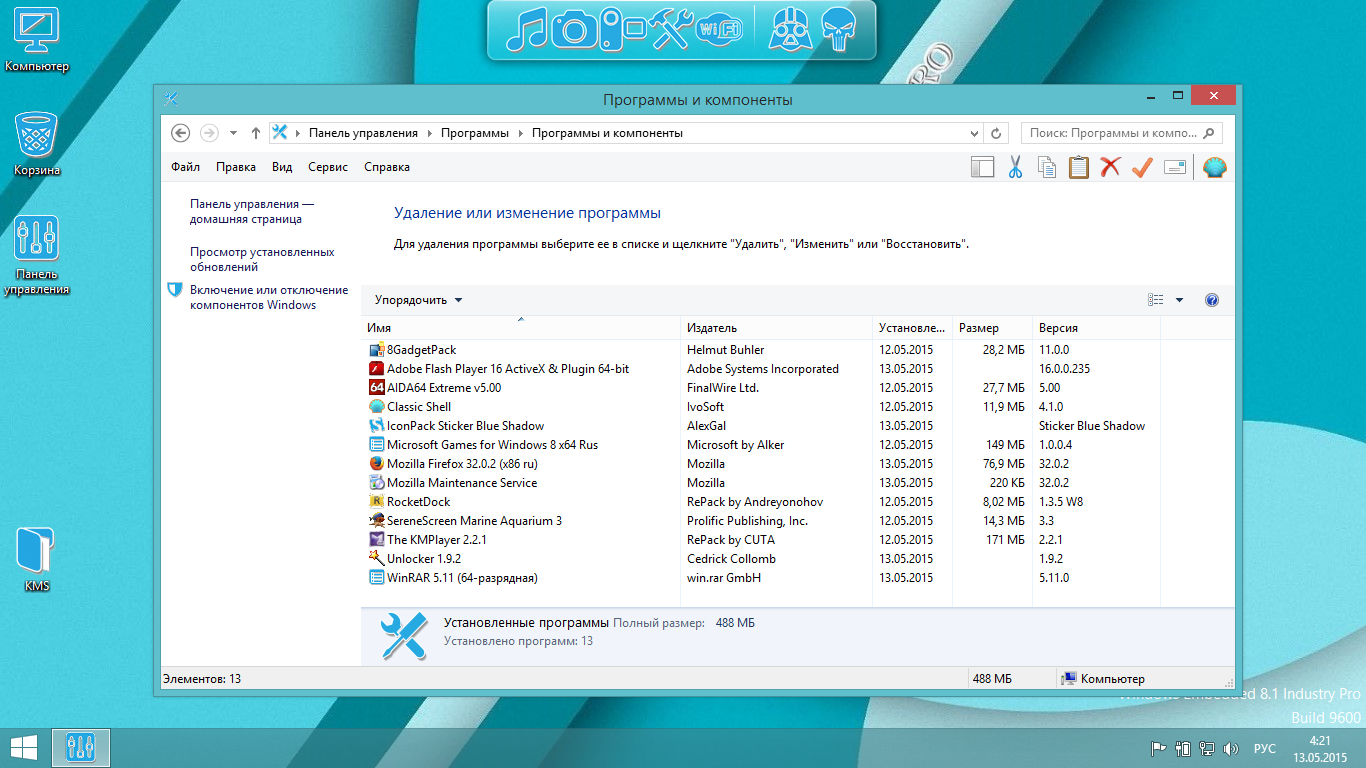
Task: Click the Copy documents icon in toolbar
Action: click(x=1047, y=167)
